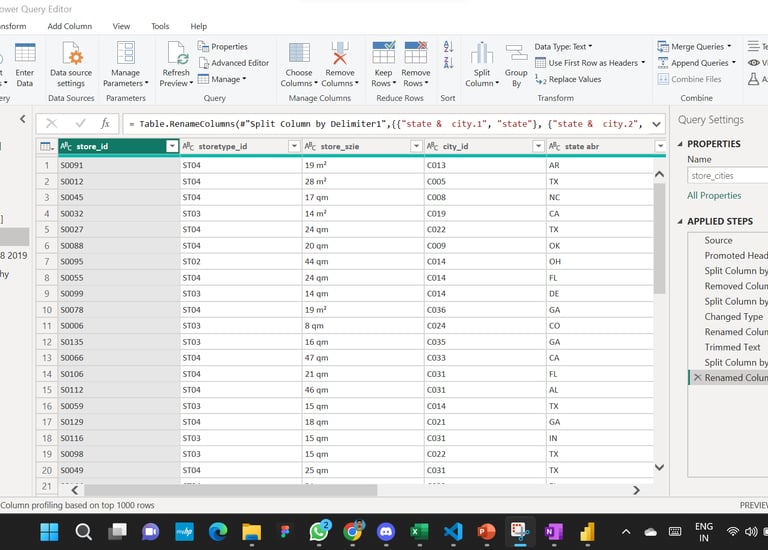Click the Refresh Preview icon
The height and width of the screenshot is (550, 768).
click(176, 54)
